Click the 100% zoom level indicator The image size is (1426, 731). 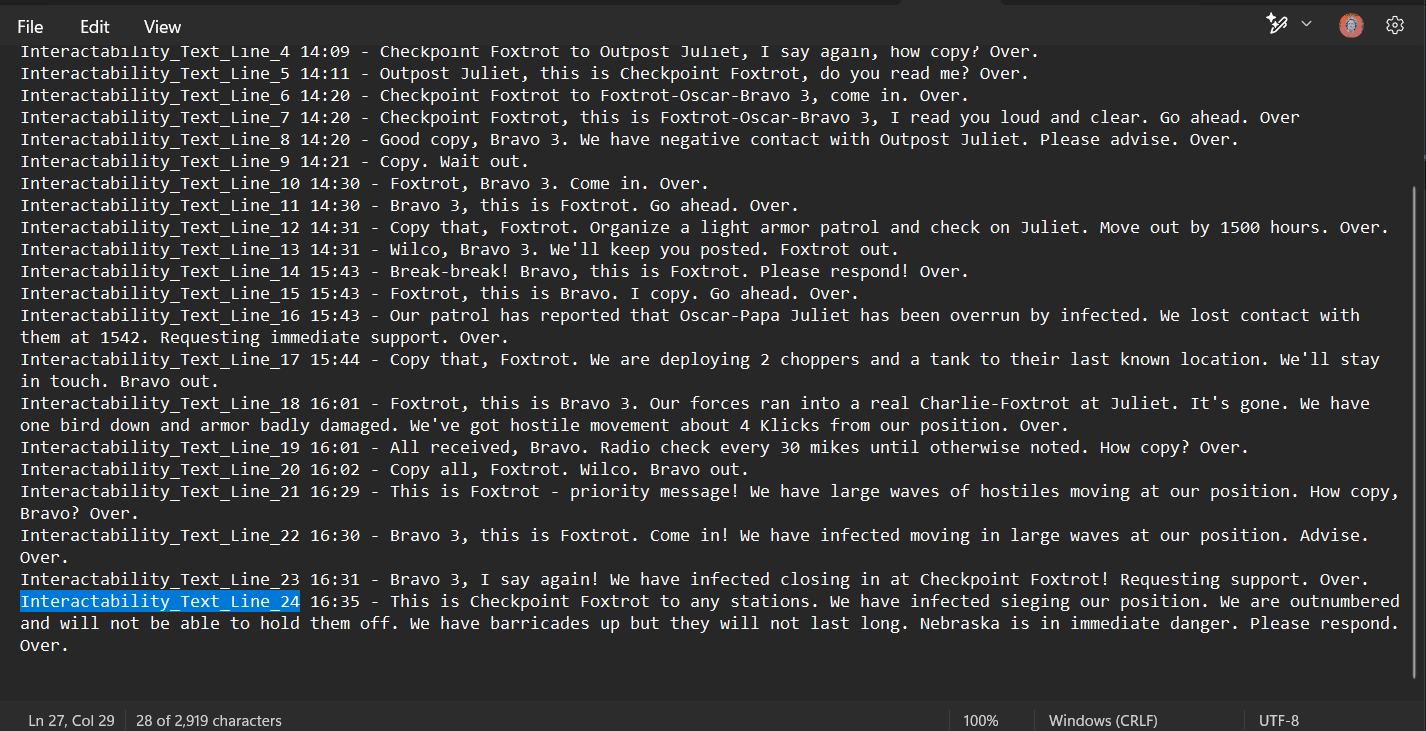pos(980,720)
